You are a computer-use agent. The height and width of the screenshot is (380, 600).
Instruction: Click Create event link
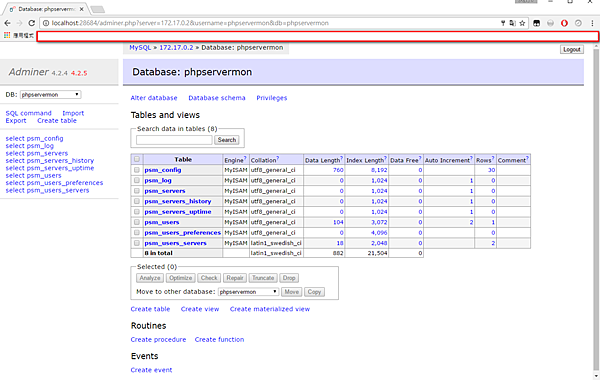[x=151, y=370]
